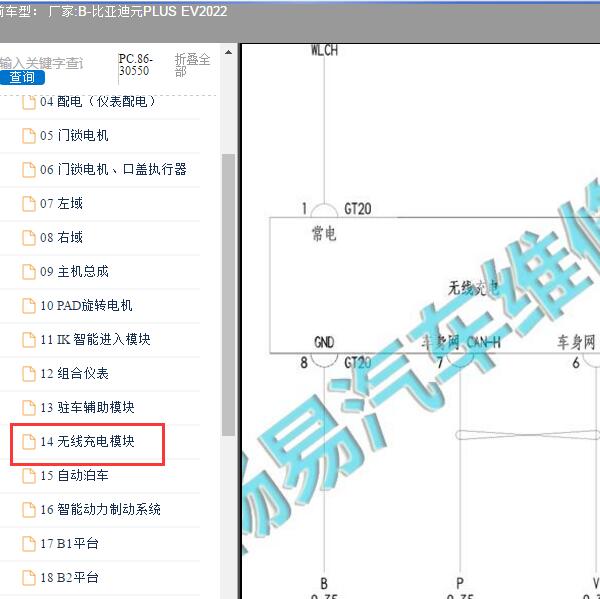Click document icon beside 09 主机总成

(x=29, y=272)
